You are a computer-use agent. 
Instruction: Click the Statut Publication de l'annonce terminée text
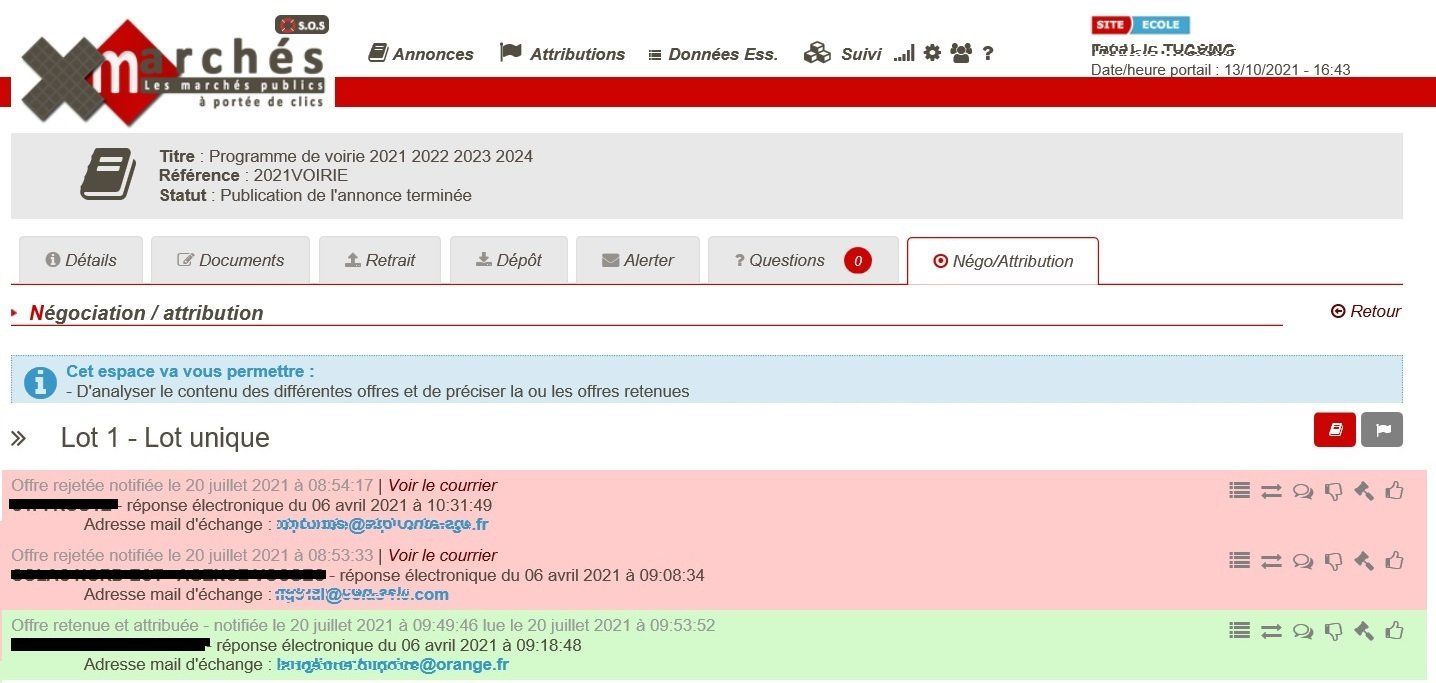tap(315, 195)
